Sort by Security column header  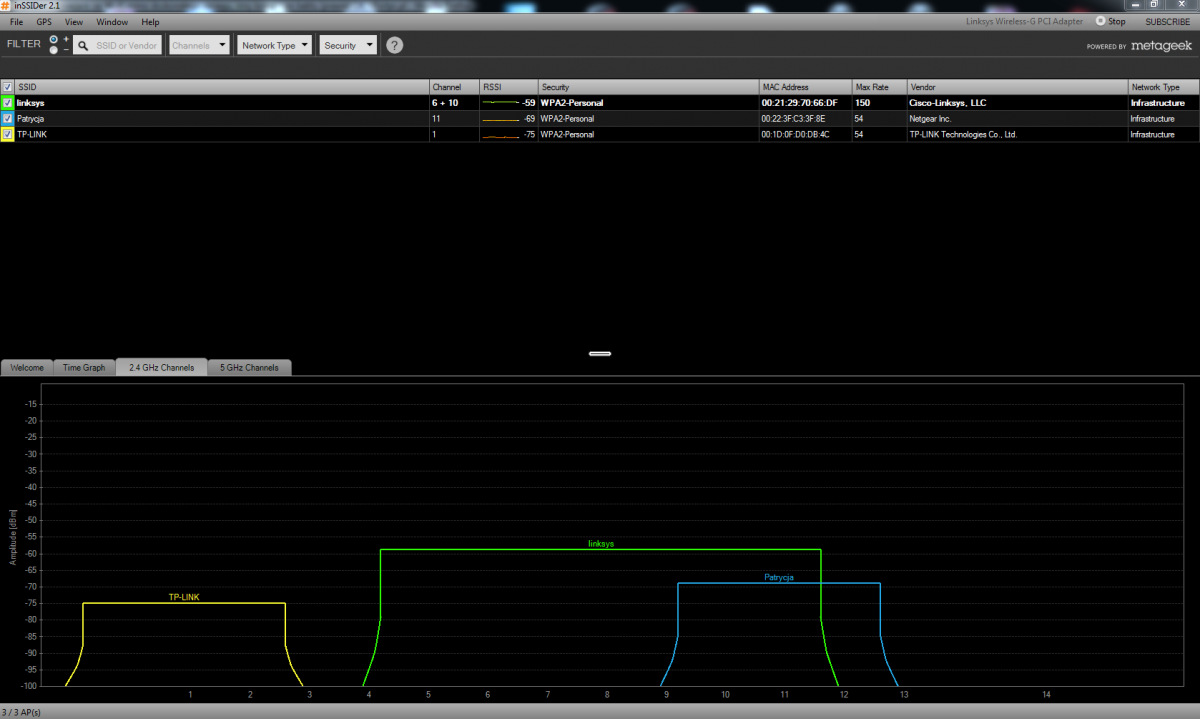[649, 87]
